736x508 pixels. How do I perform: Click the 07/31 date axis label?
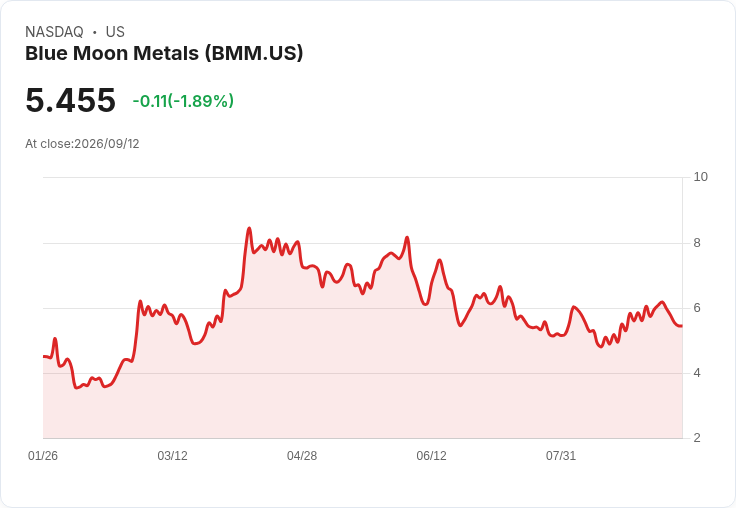pyautogui.click(x=560, y=456)
